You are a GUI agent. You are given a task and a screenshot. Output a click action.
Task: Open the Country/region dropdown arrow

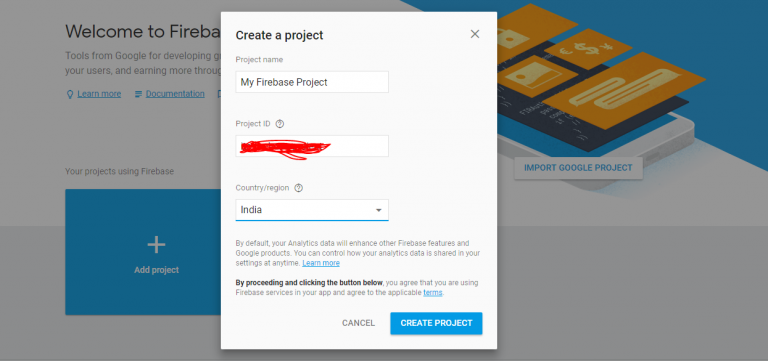pos(378,210)
